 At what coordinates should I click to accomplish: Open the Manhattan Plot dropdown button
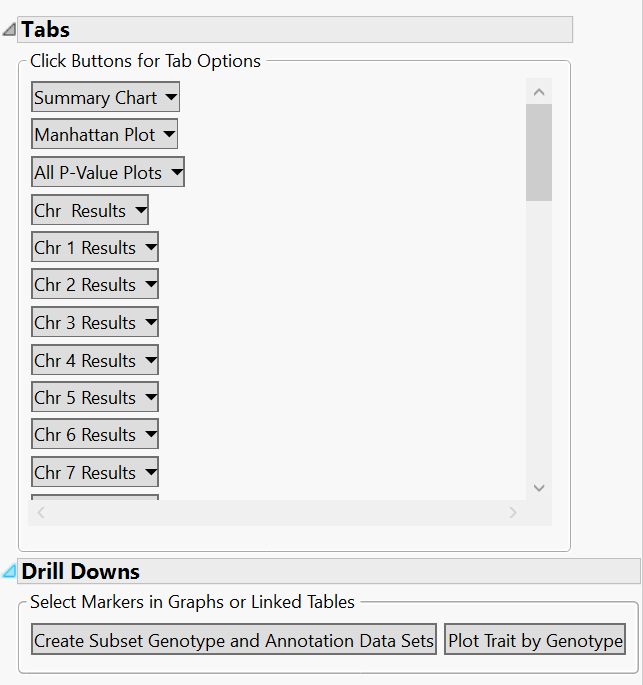[104, 135]
